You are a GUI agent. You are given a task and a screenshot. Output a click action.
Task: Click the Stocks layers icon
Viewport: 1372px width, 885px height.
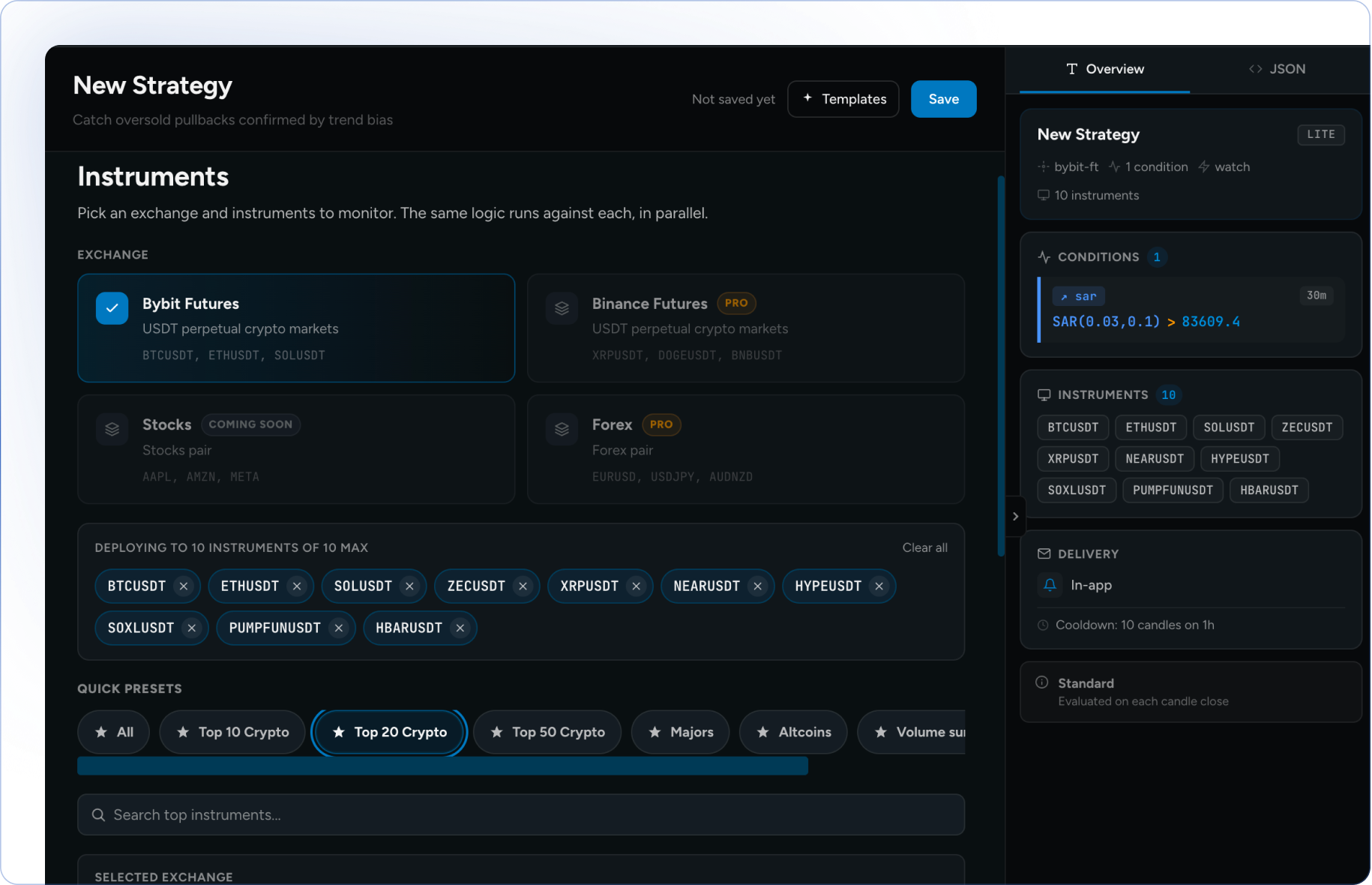click(x=112, y=430)
